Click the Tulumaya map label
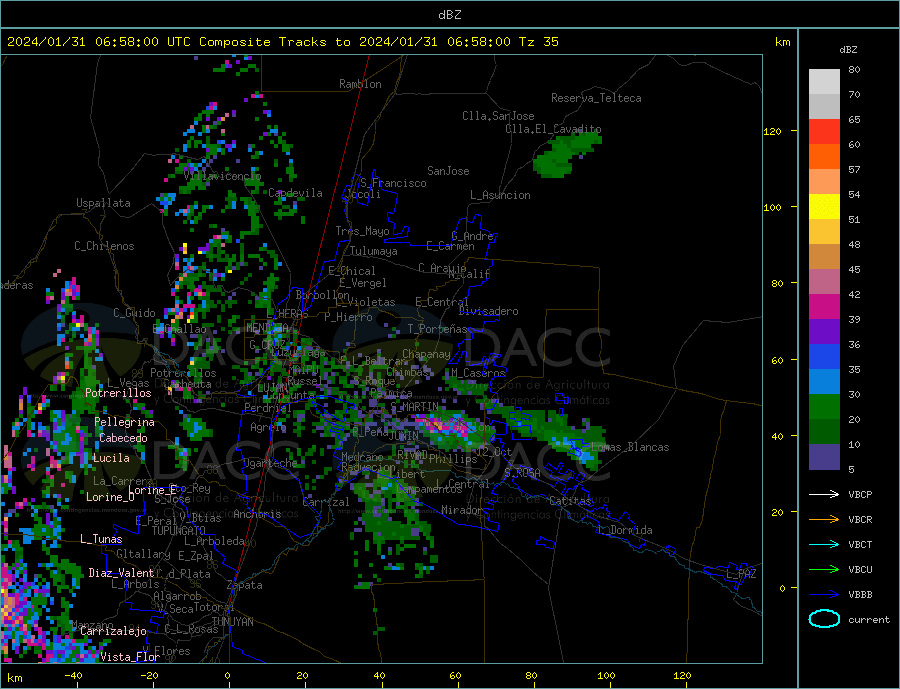Viewport: 900px width, 689px height. 373,251
